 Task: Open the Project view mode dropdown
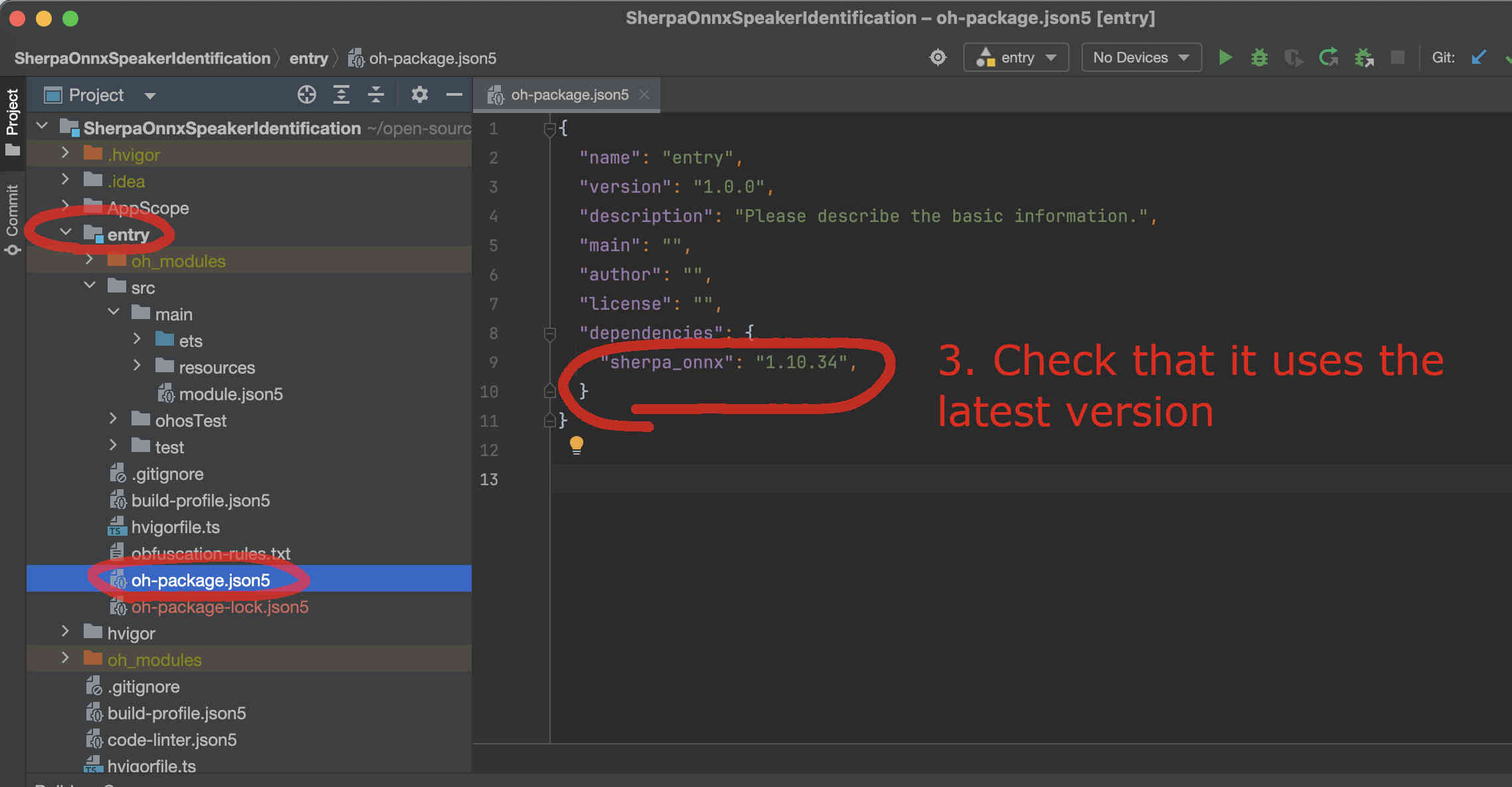pos(150,96)
